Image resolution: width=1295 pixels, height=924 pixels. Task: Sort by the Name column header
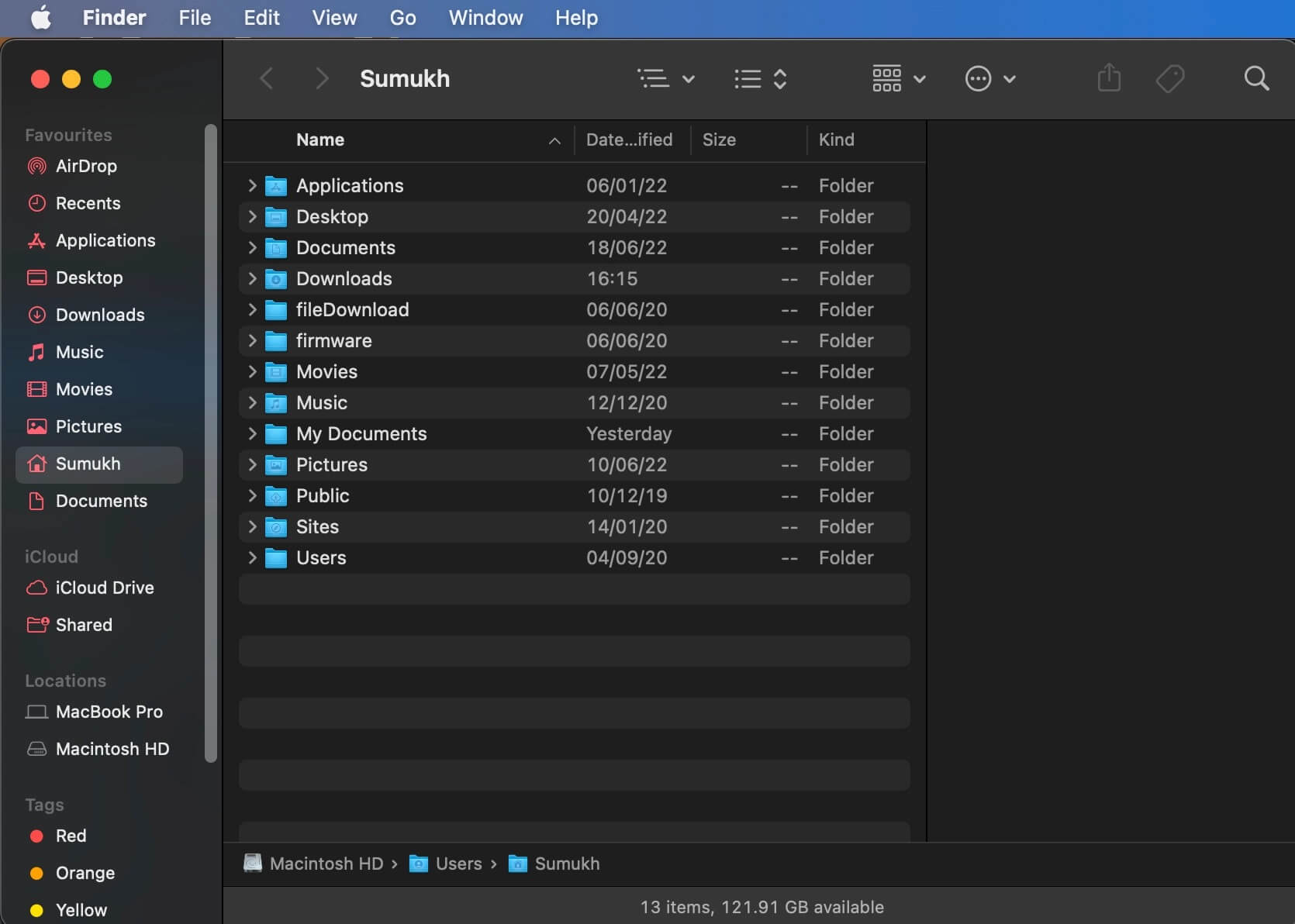pos(320,140)
